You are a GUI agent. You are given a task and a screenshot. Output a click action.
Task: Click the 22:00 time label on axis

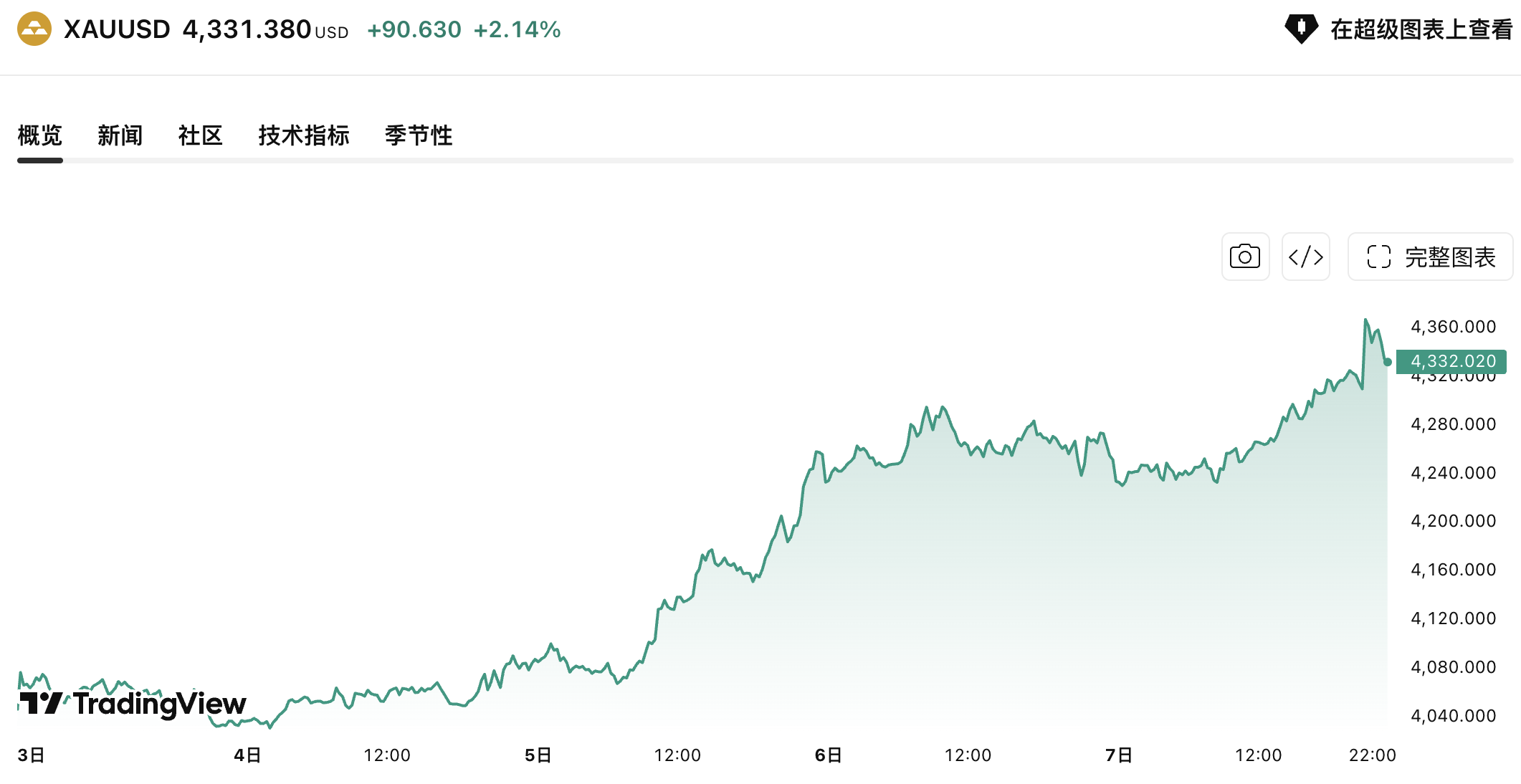click(x=1373, y=755)
